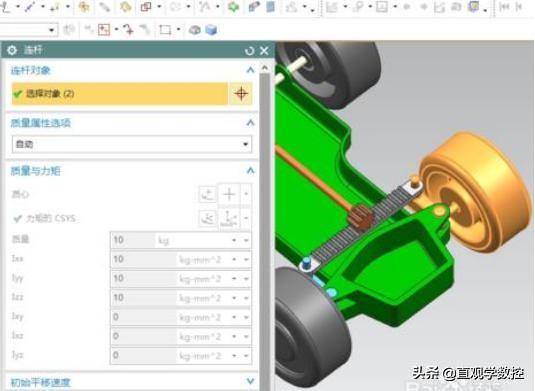
Task: Activate the 选择对象 (2) selection row
Action: 120,93
